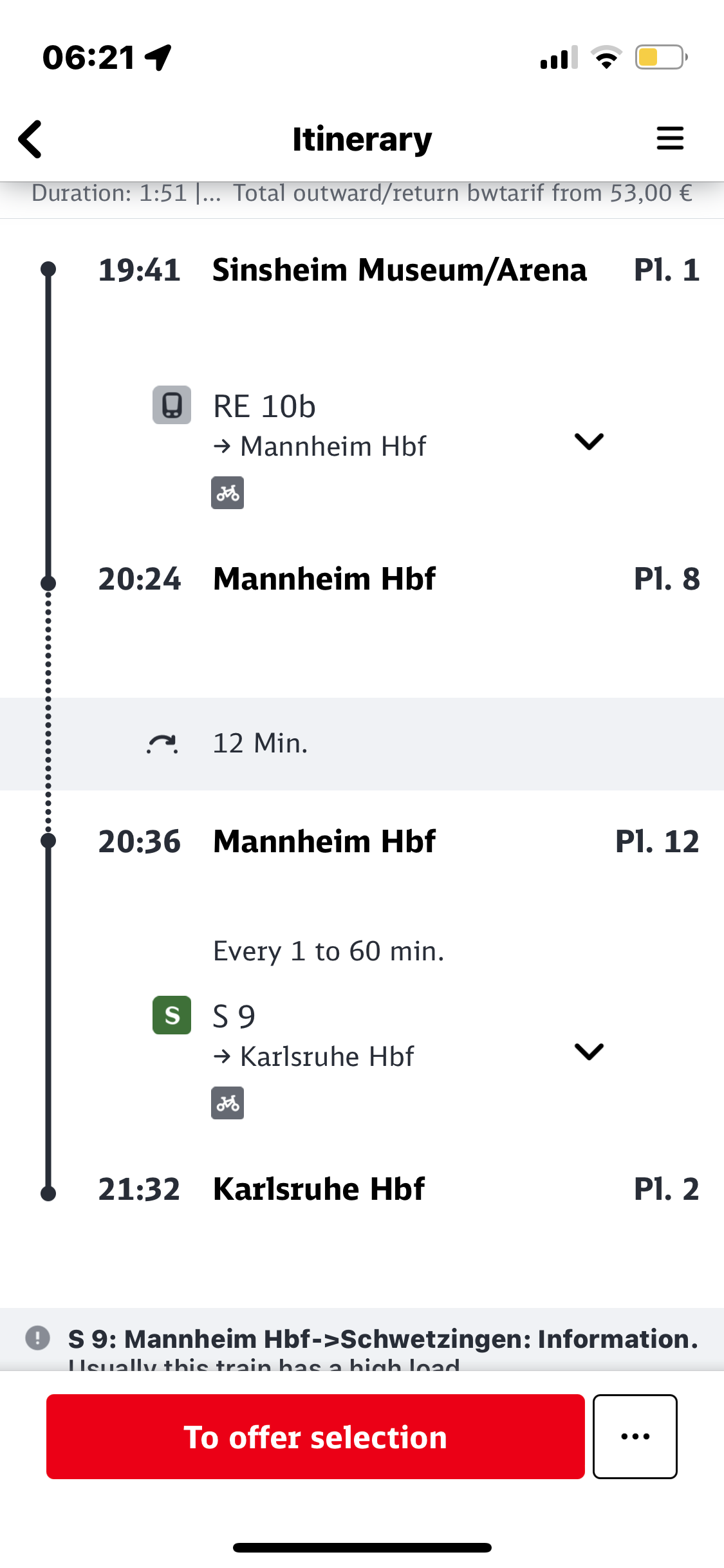This screenshot has height=1568, width=724.
Task: Select Sinsheim Museum/Arena departure stop
Action: (x=399, y=270)
